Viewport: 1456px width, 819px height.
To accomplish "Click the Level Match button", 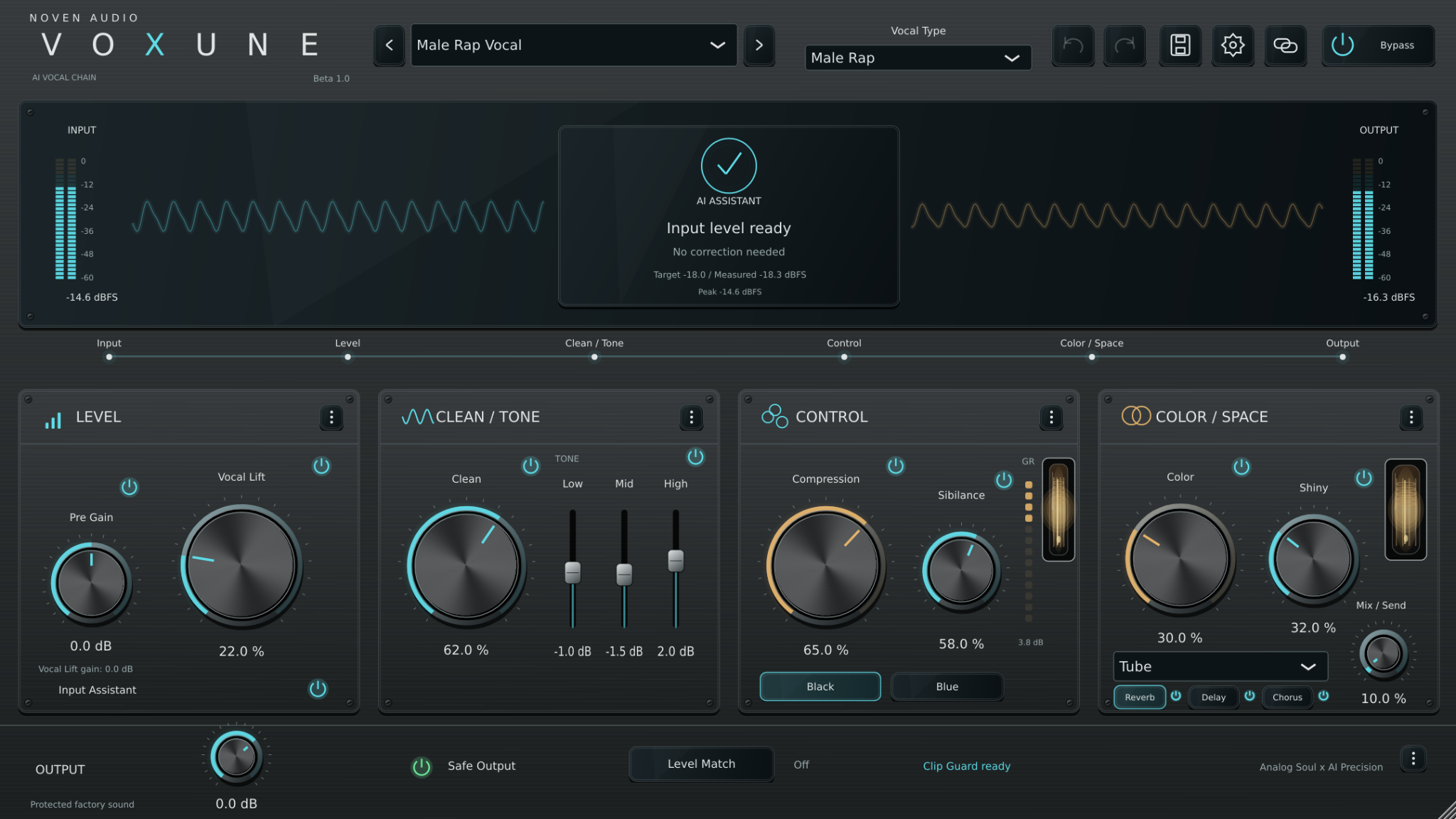I will coord(701,764).
